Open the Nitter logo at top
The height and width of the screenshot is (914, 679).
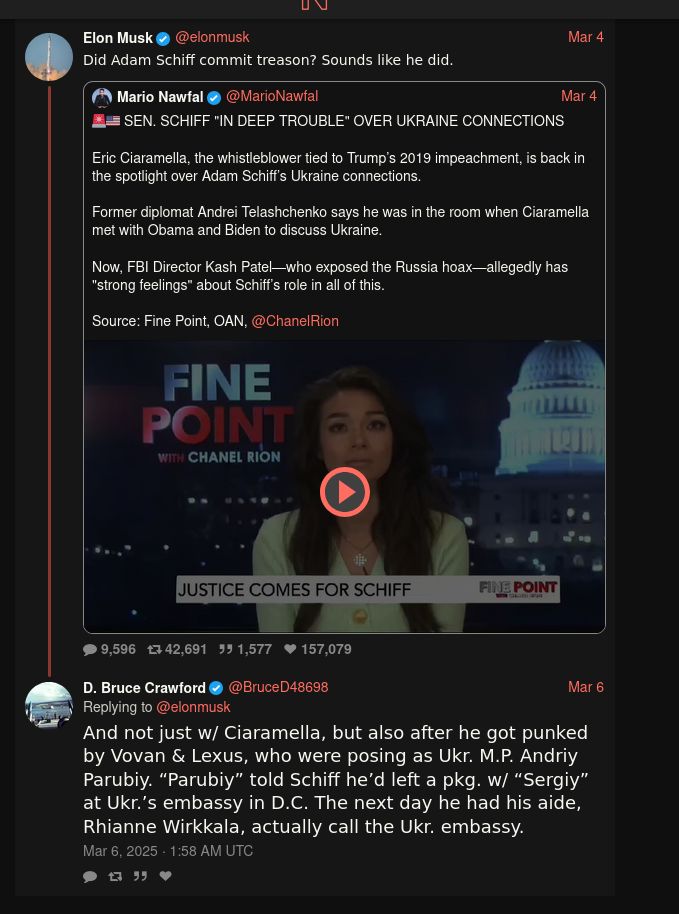click(315, 5)
